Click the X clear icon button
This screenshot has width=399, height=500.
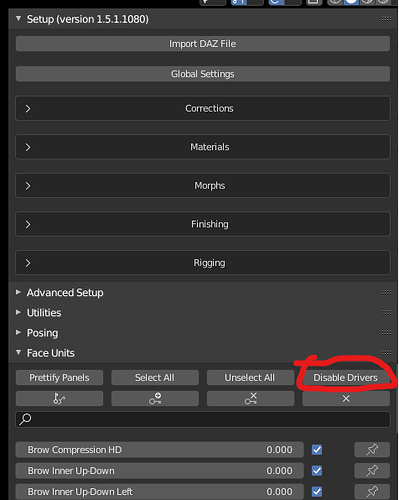346,399
